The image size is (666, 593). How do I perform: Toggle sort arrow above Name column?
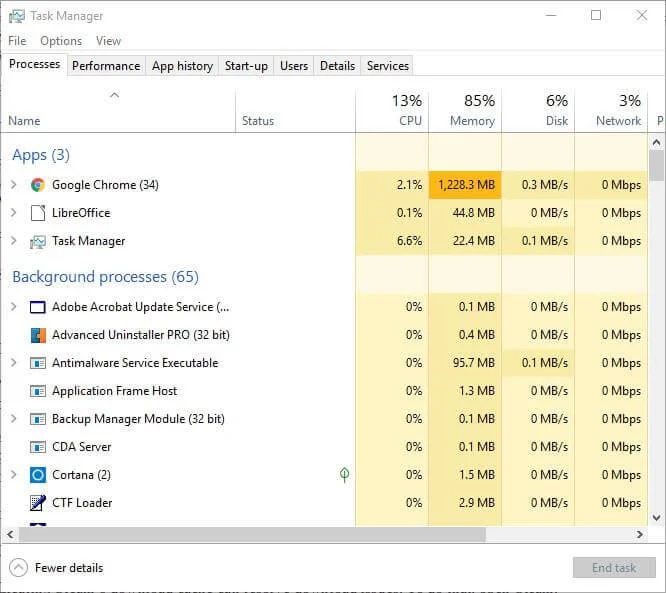pos(114,95)
